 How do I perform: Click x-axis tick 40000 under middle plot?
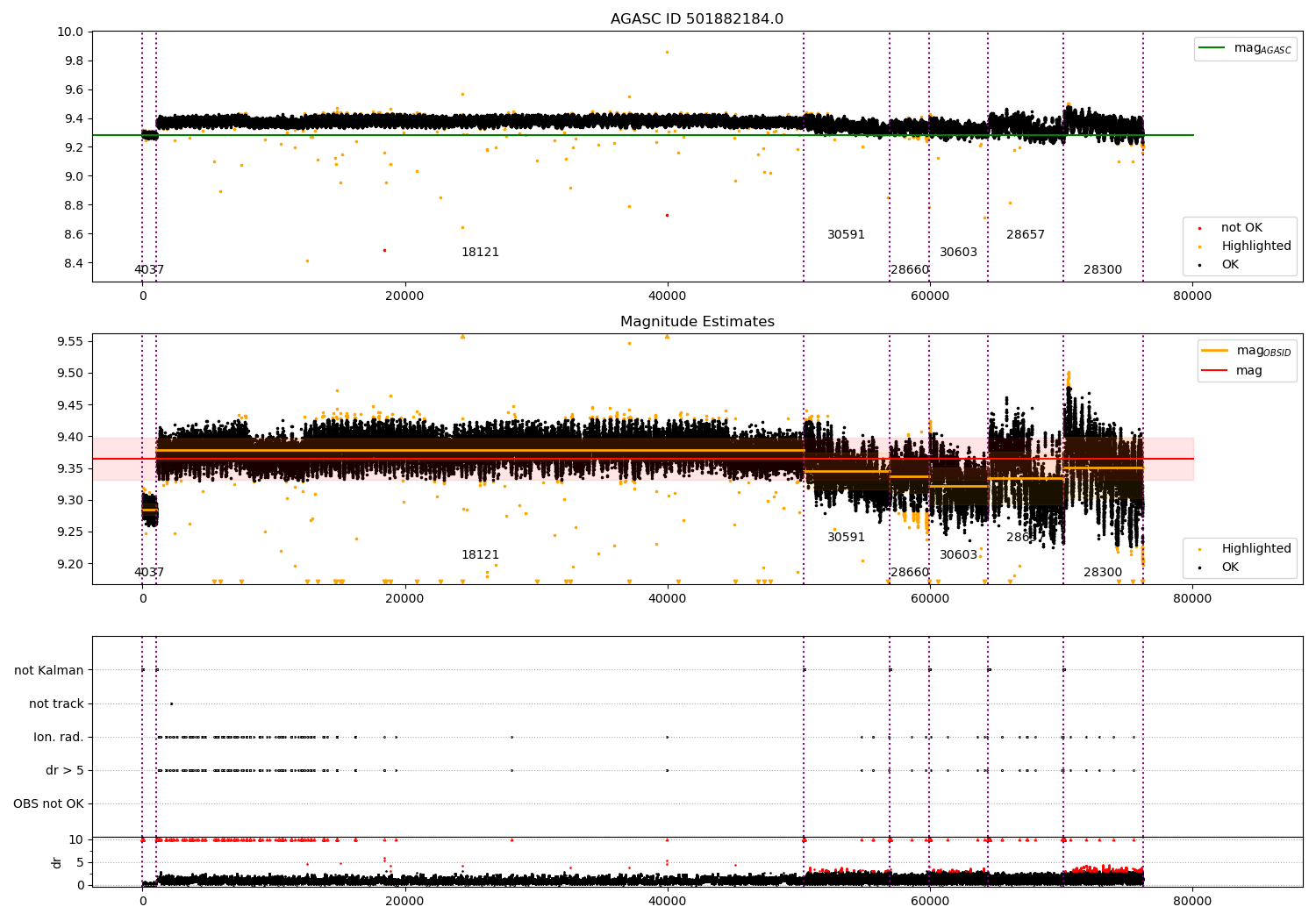(x=667, y=599)
